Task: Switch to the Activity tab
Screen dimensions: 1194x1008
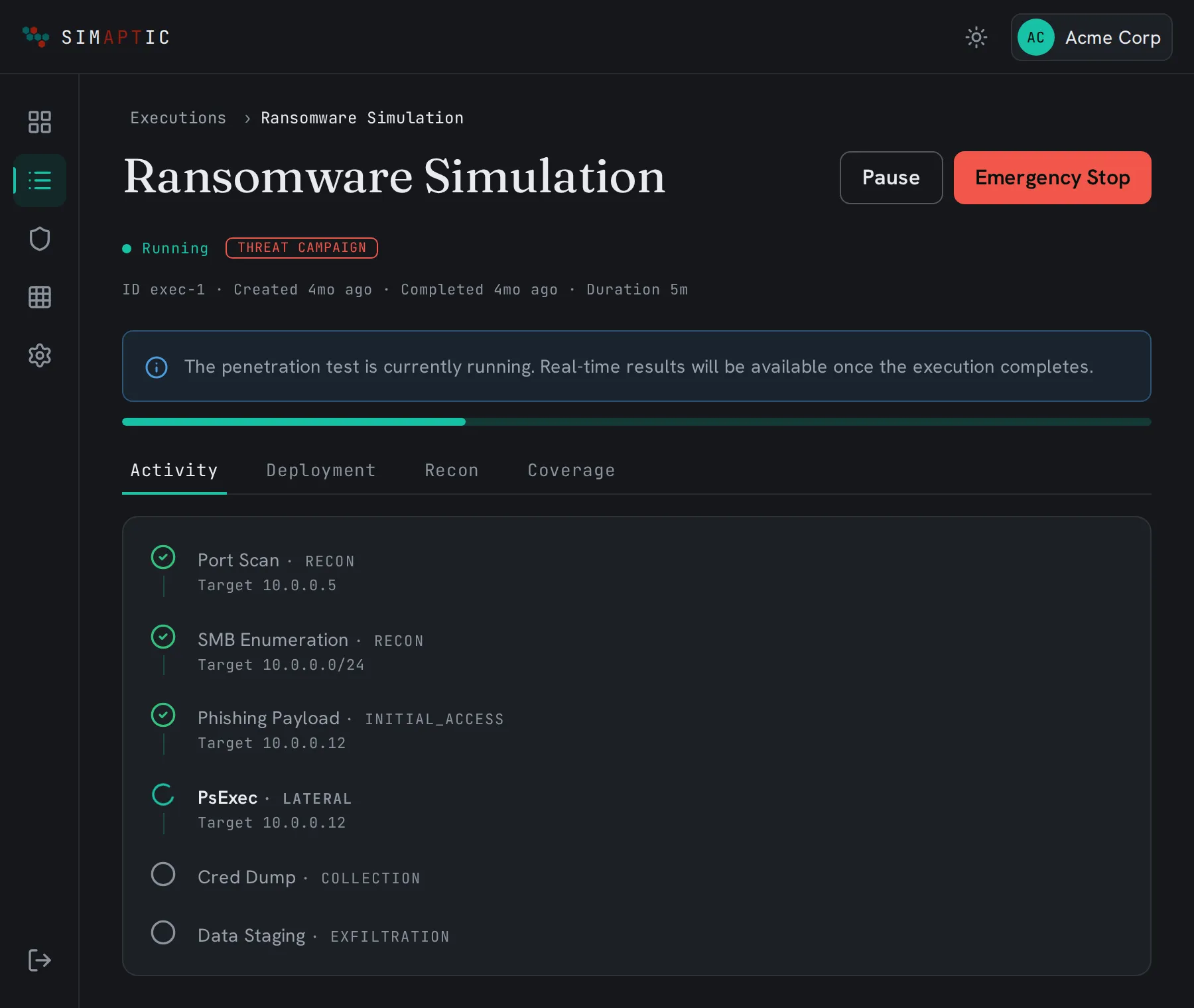Action: pyautogui.click(x=174, y=470)
